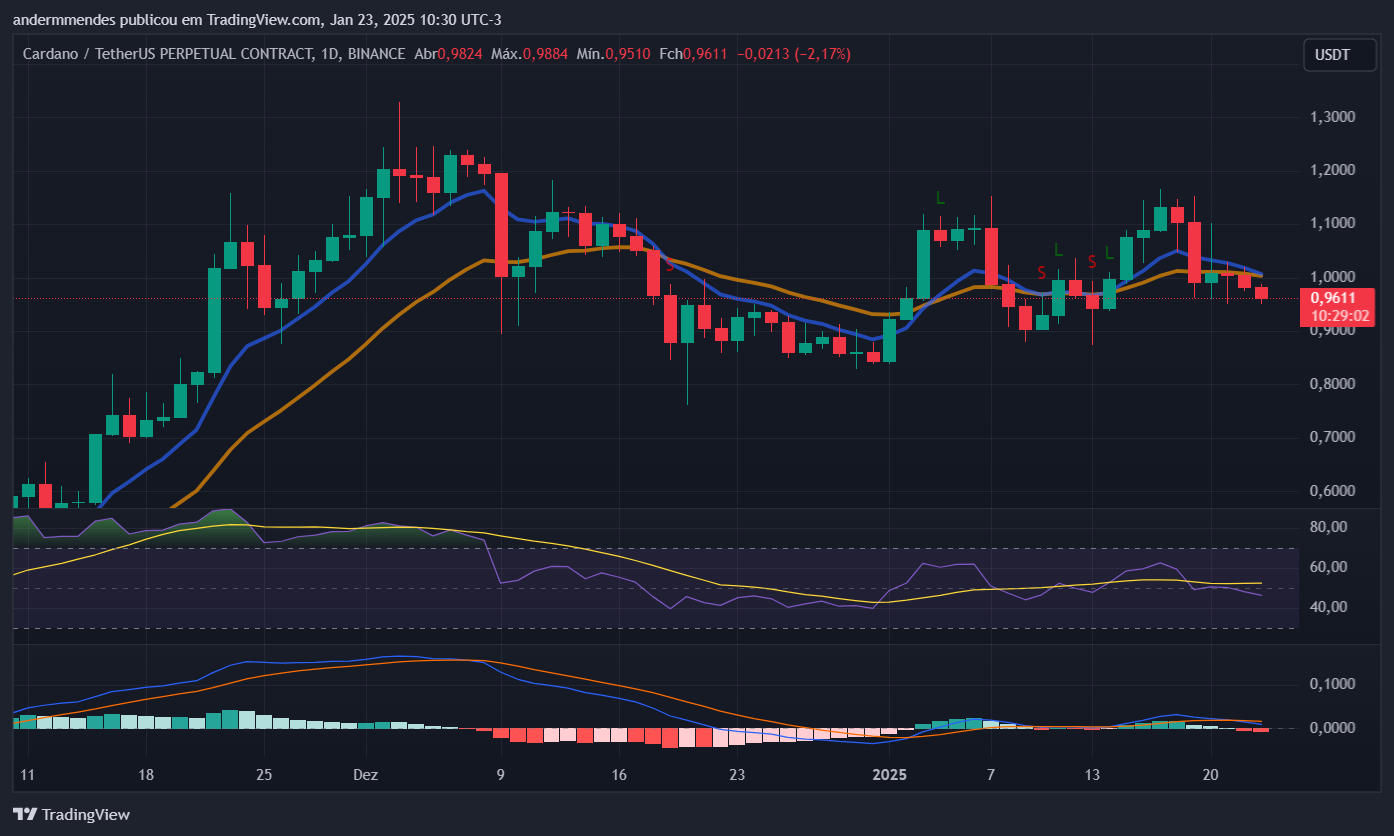Click the date label 11 on time axis
The height and width of the screenshot is (836, 1394).
27,774
